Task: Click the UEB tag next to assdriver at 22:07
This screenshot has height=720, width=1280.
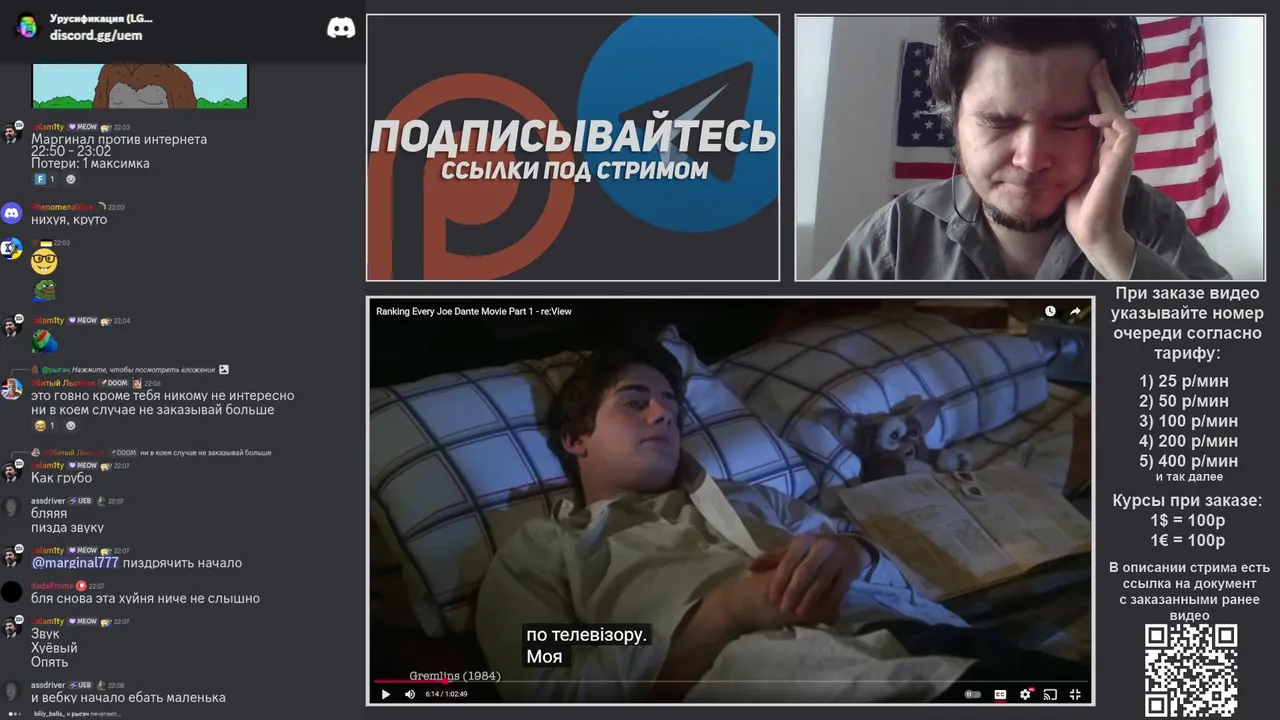Action: click(81, 501)
